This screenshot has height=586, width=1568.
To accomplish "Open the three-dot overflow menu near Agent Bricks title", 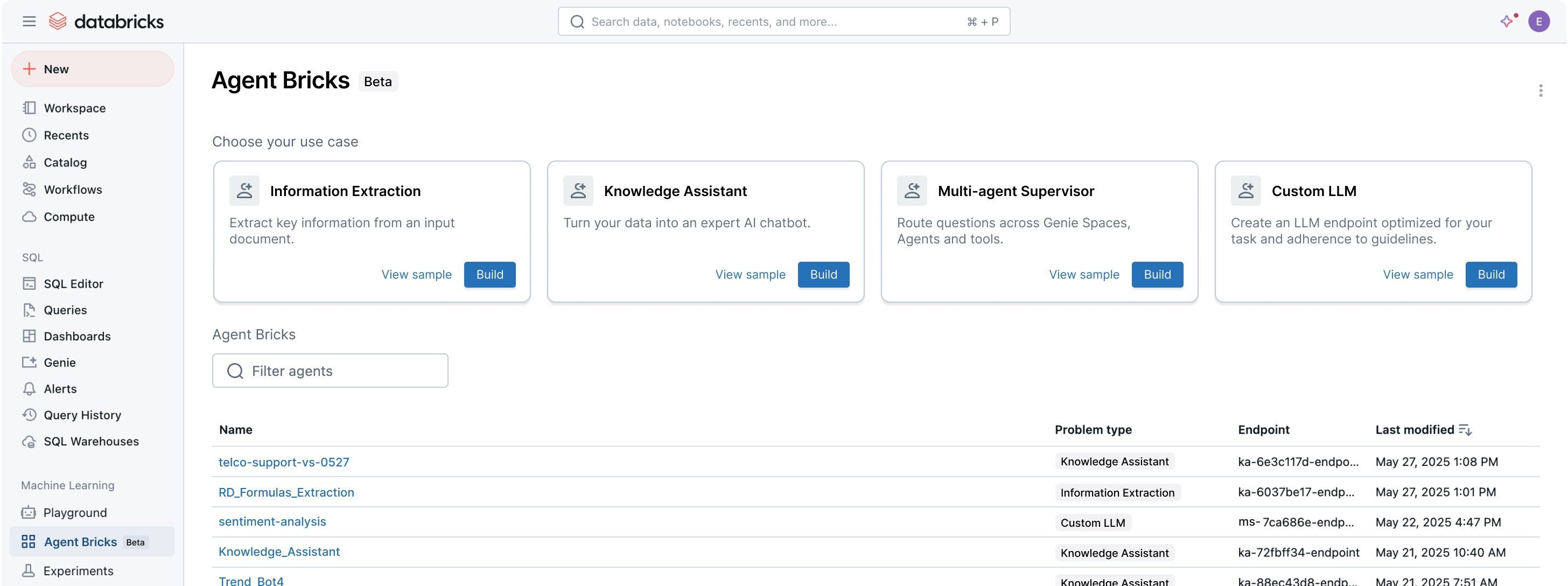I will [1541, 90].
